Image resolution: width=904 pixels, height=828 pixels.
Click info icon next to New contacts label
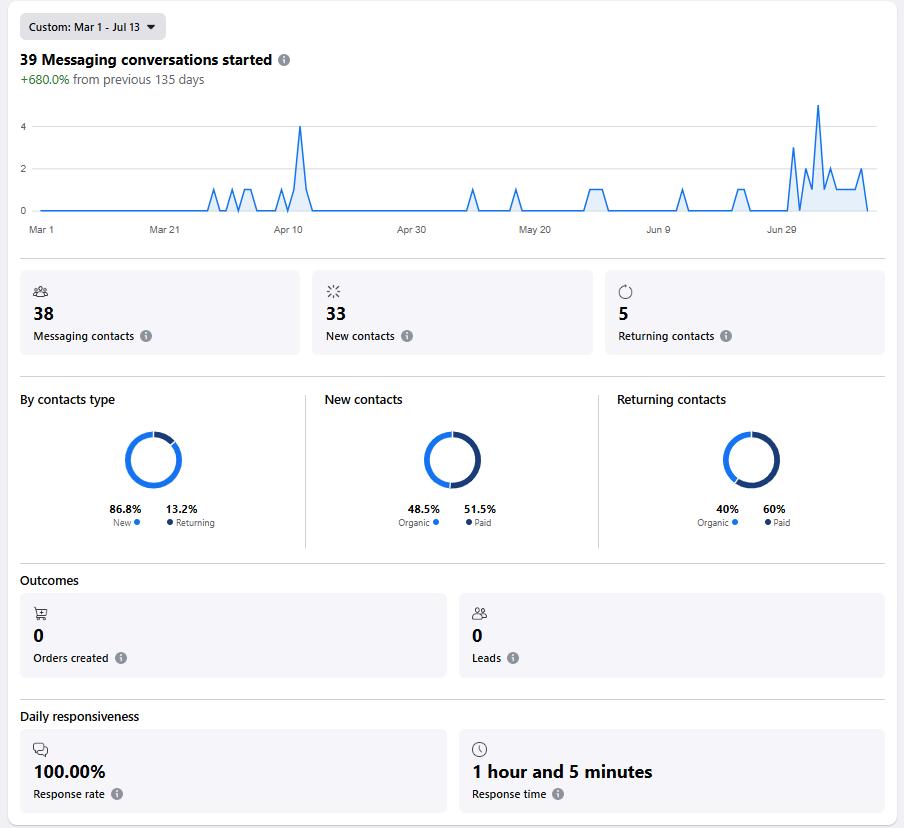click(x=407, y=336)
